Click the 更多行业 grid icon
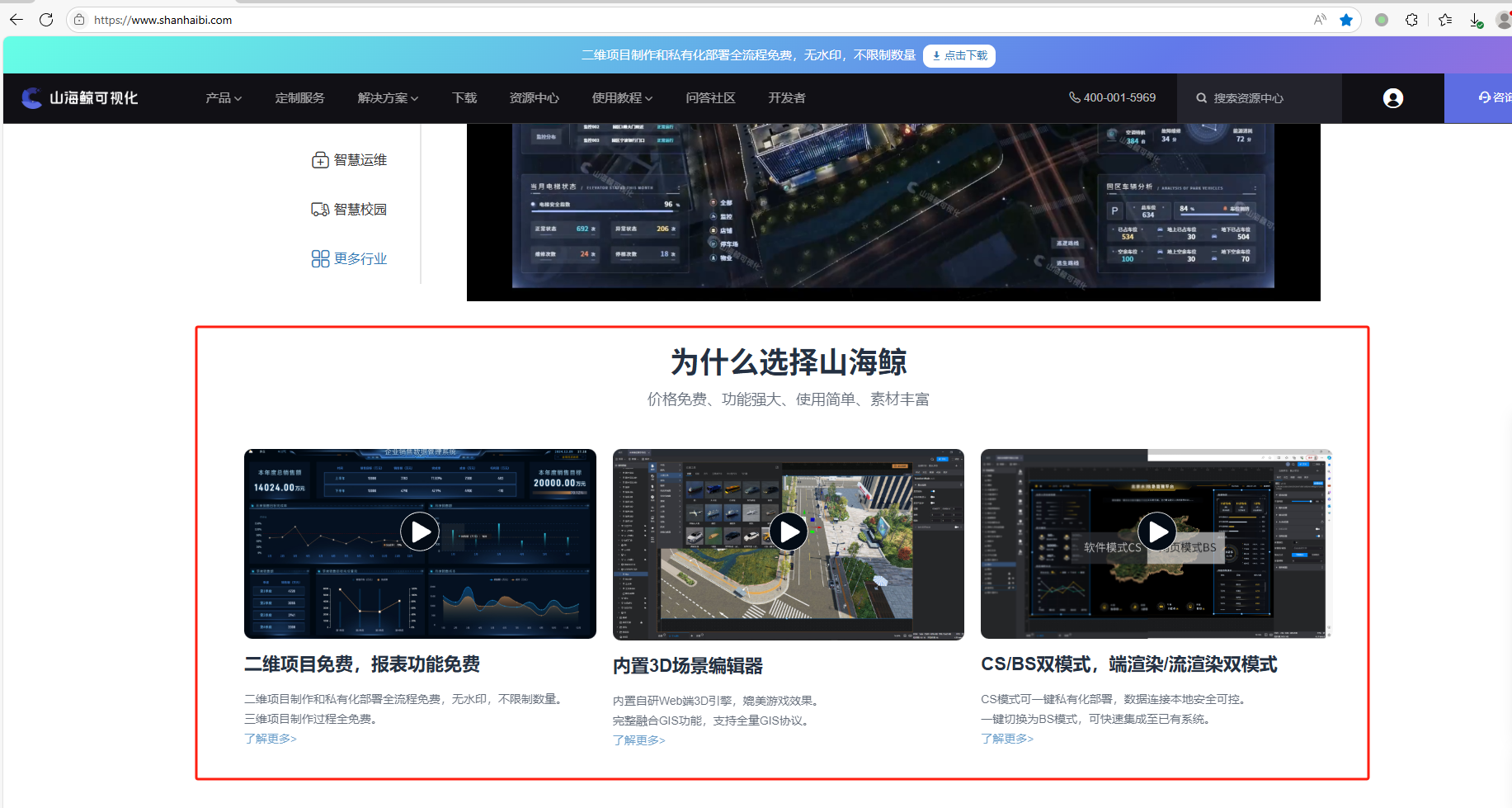The image size is (1512, 808). click(320, 259)
